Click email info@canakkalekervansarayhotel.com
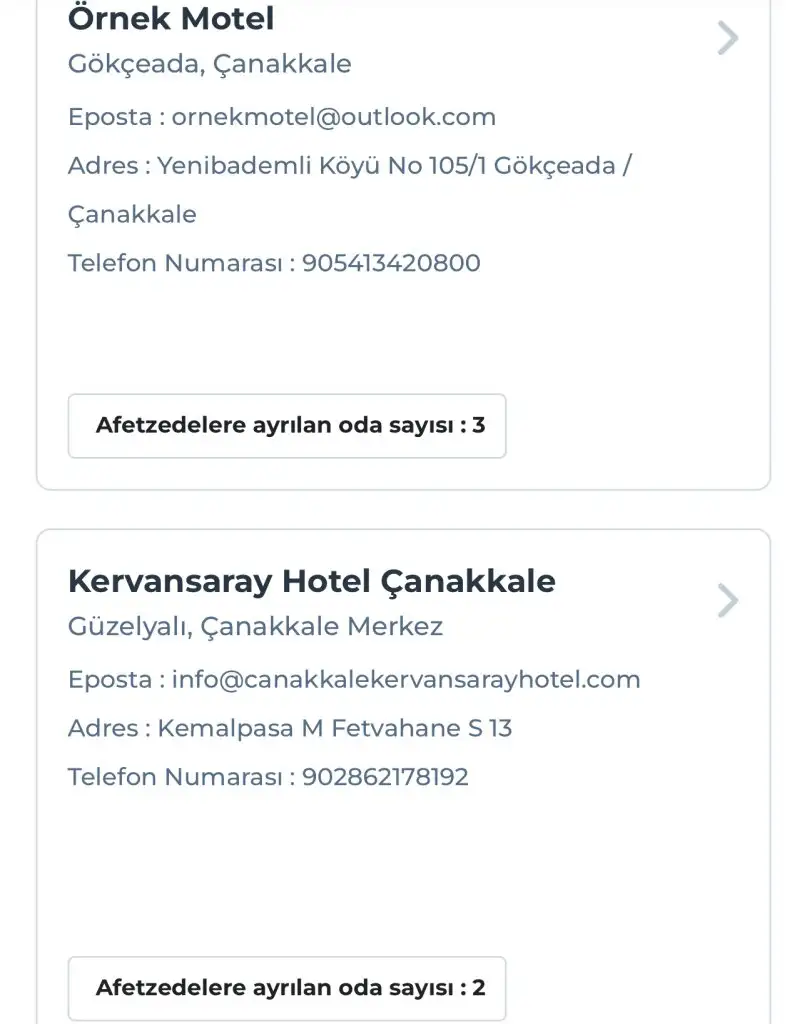 pos(406,680)
